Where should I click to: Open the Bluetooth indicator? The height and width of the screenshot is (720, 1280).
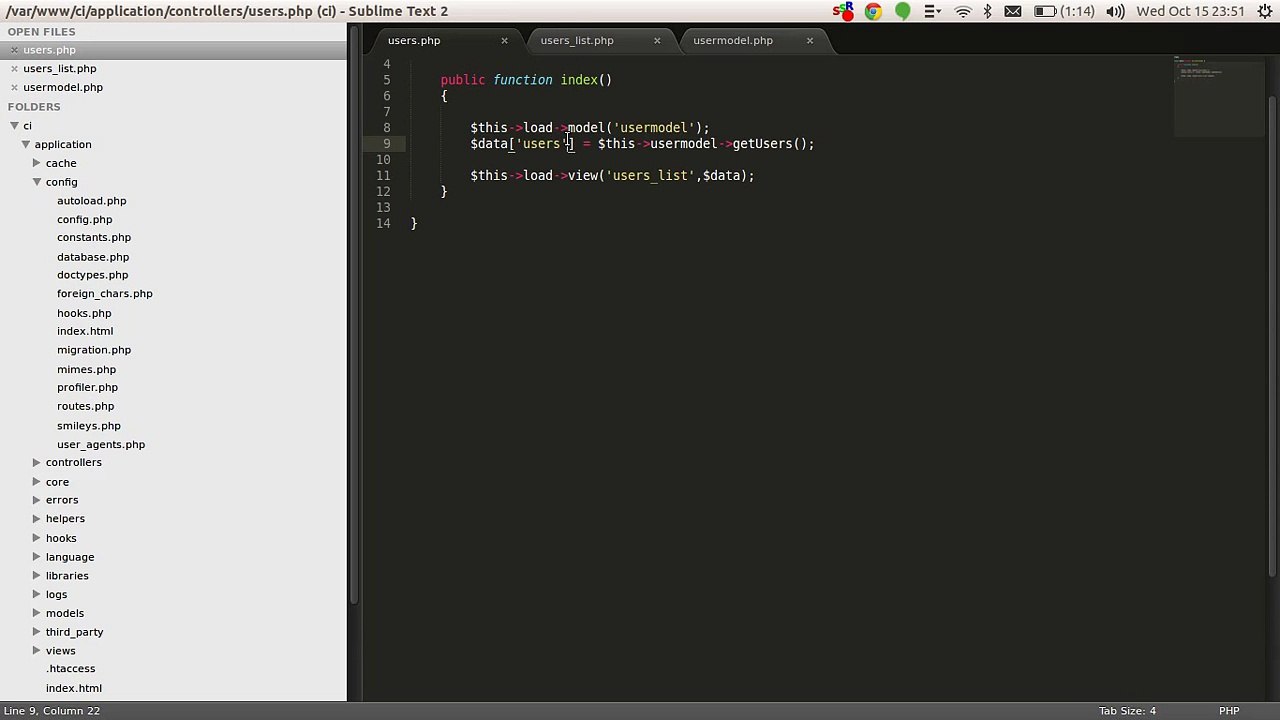(x=988, y=12)
